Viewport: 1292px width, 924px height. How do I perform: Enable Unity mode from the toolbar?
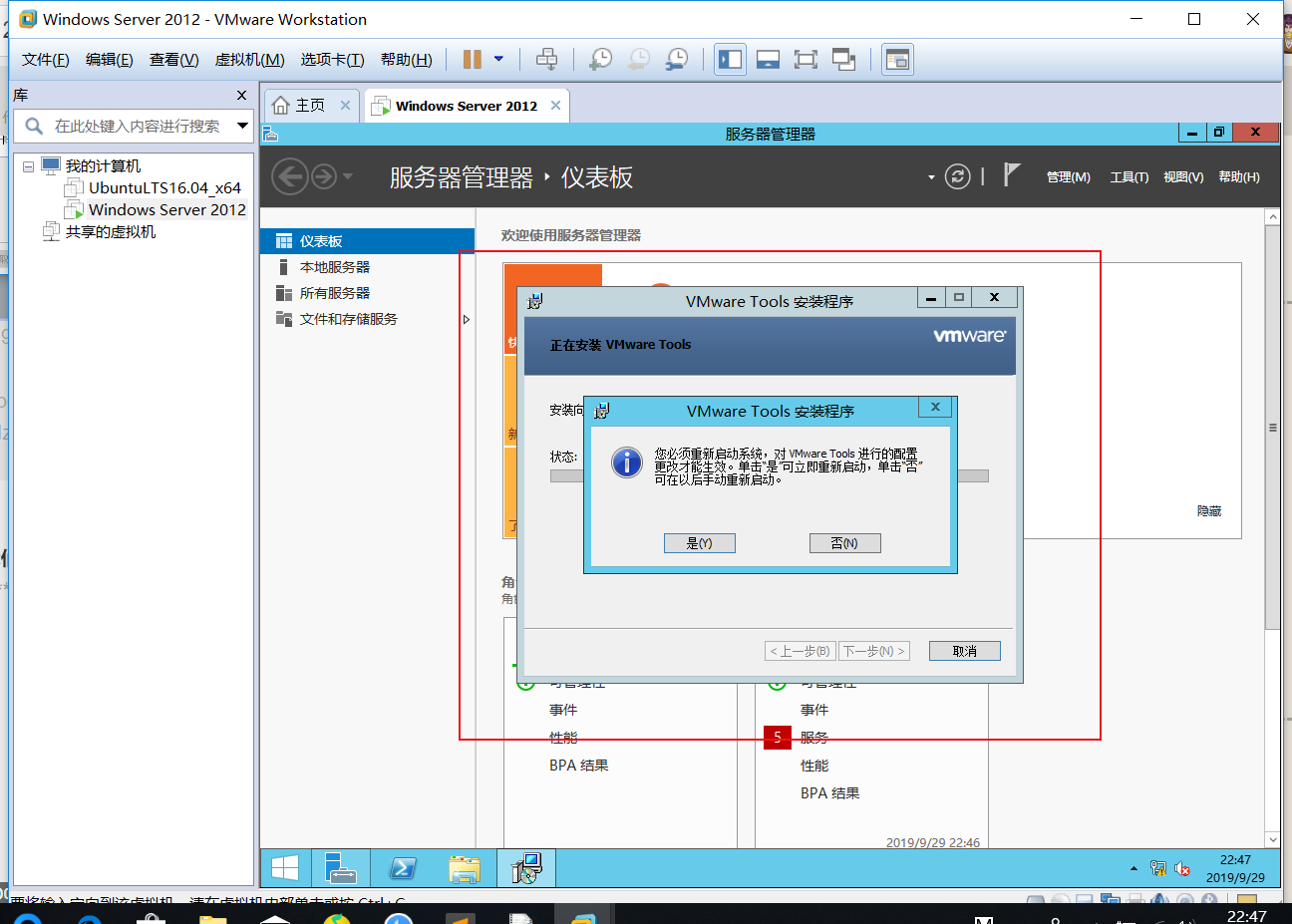coord(844,59)
